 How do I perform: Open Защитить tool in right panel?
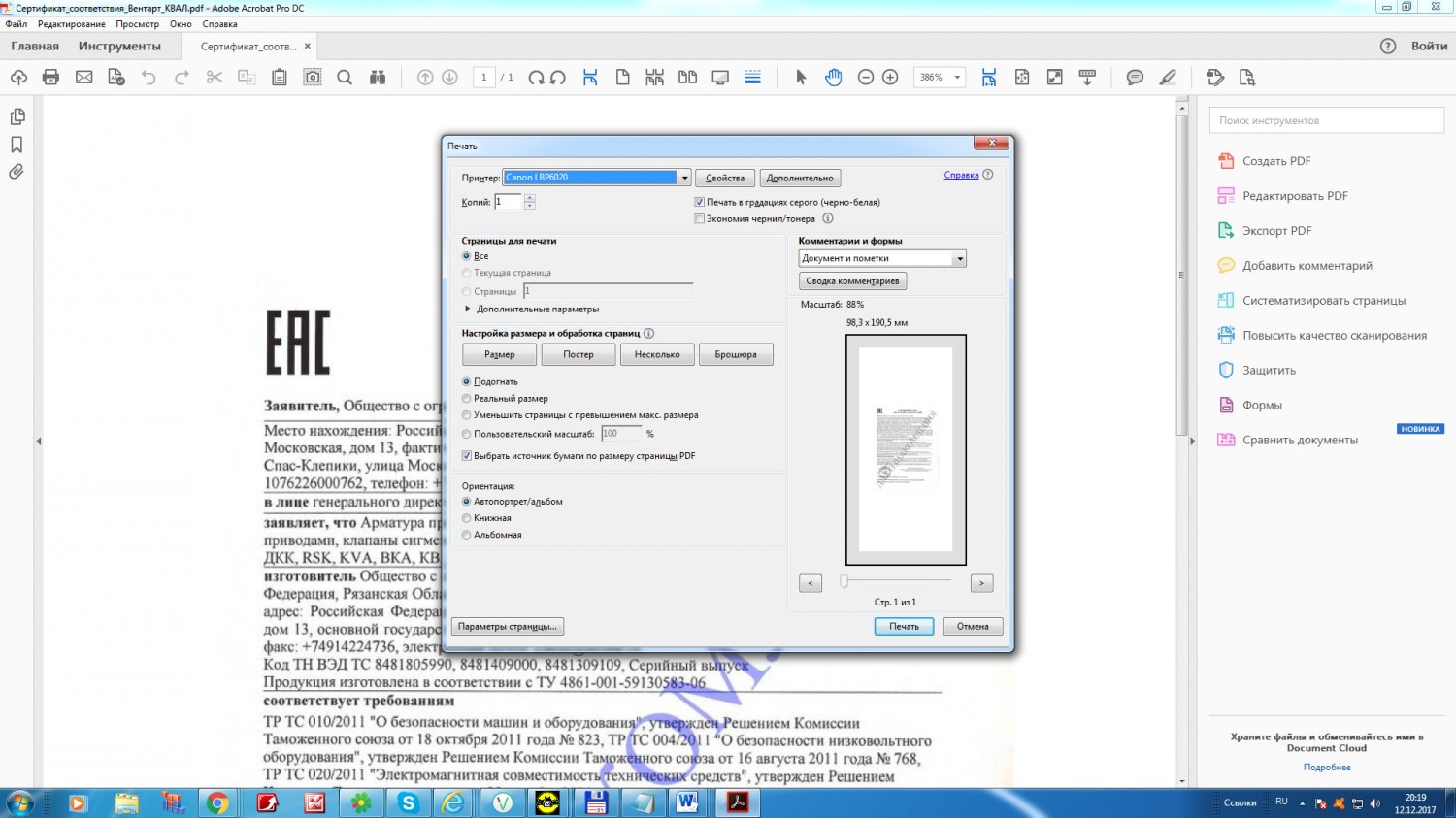(x=1269, y=371)
